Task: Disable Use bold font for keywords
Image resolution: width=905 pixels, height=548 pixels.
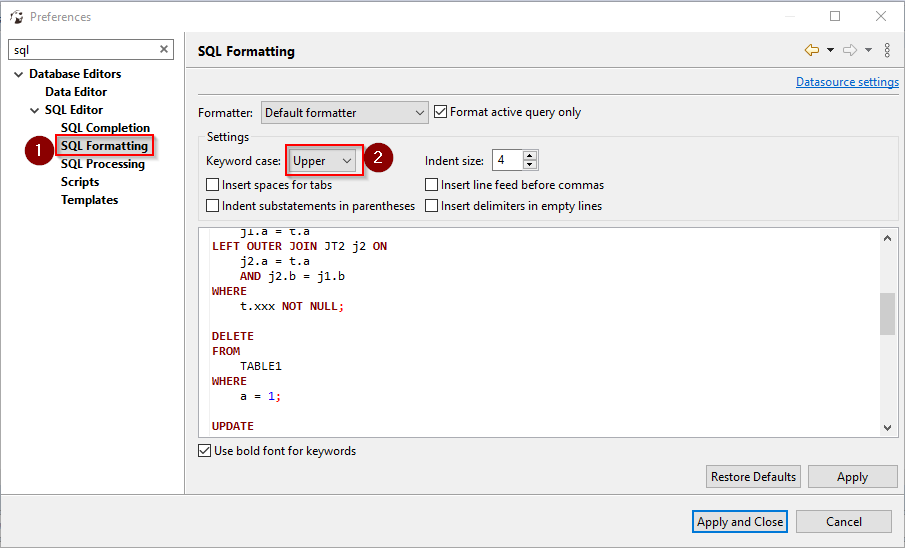Action: (x=204, y=450)
